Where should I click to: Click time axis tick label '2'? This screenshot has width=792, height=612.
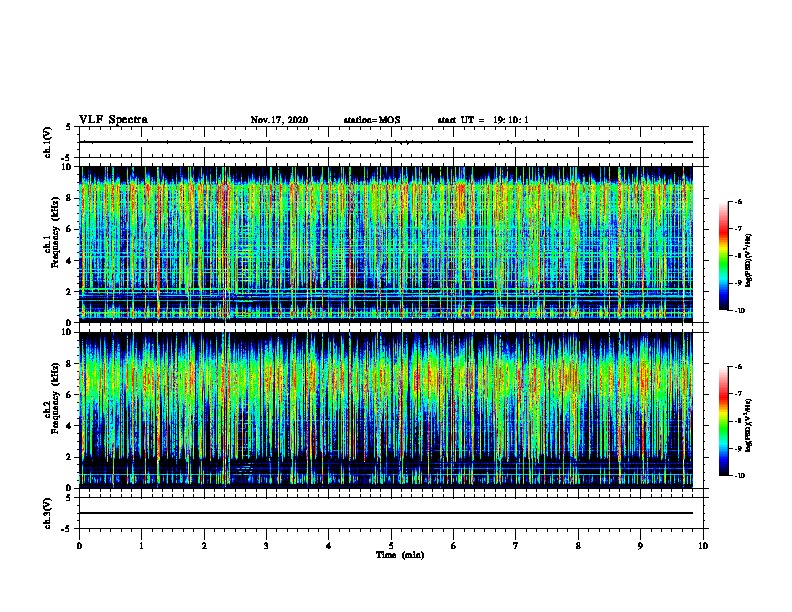click(x=204, y=546)
